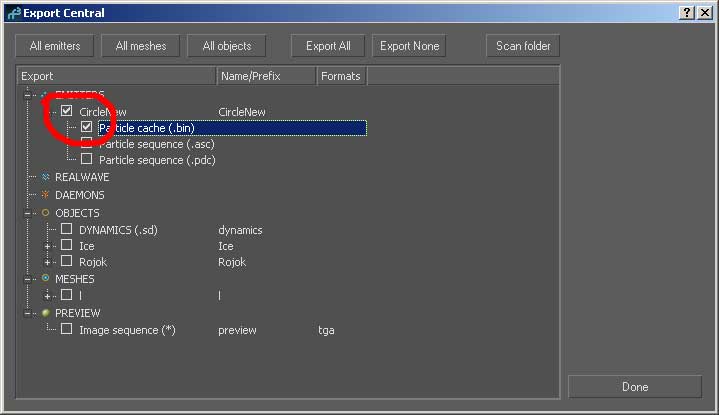
Task: Select the Particle sequence (.pdc) row
Action: point(157,160)
